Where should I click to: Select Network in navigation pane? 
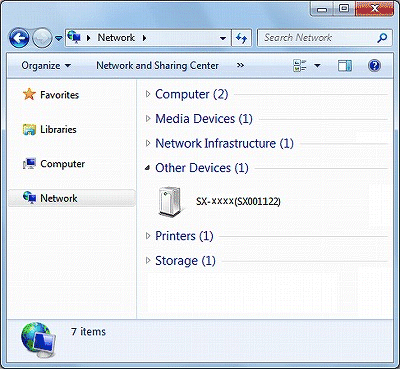59,198
